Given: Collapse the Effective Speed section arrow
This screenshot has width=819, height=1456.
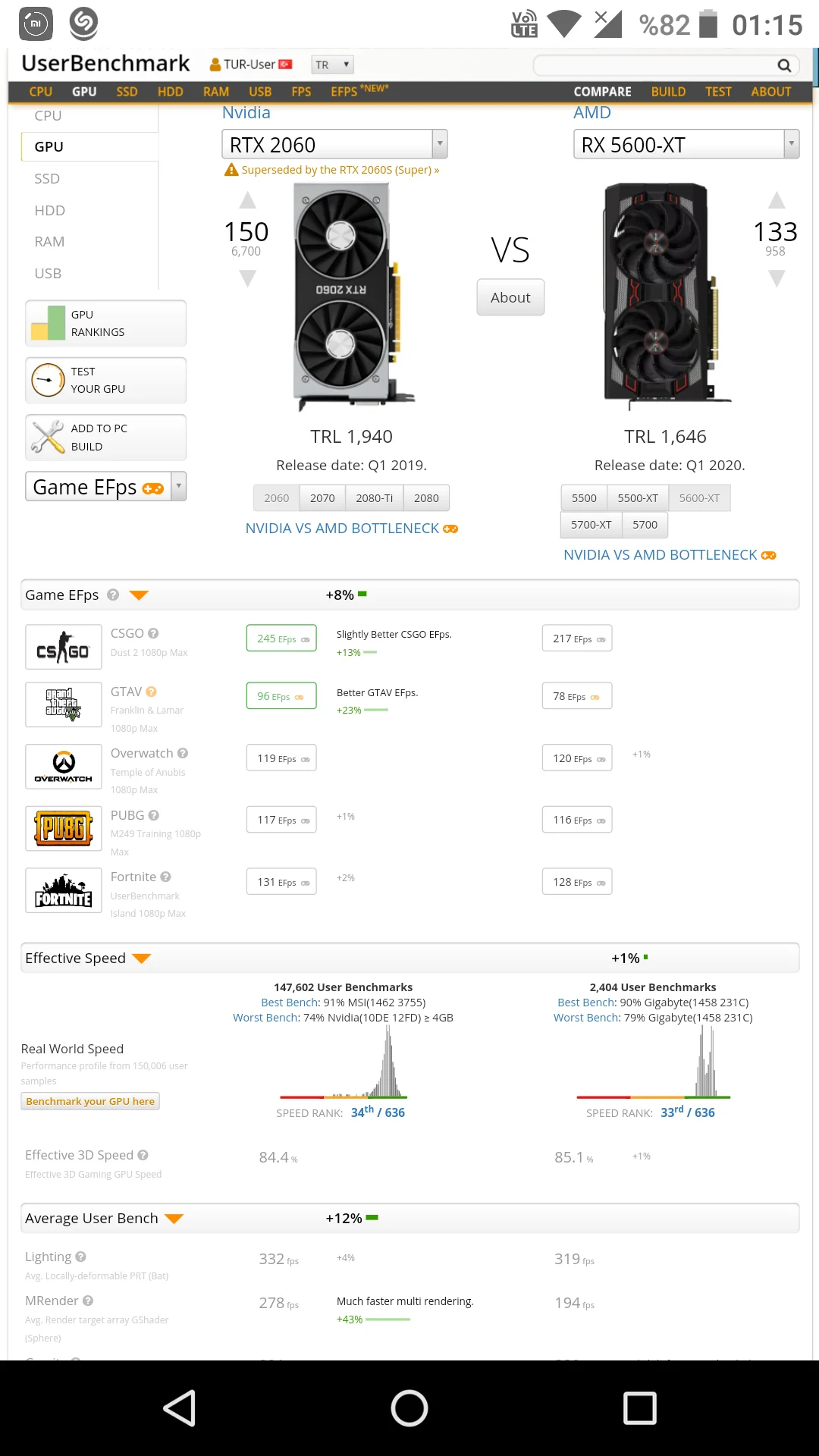Looking at the screenshot, I should click(x=142, y=959).
